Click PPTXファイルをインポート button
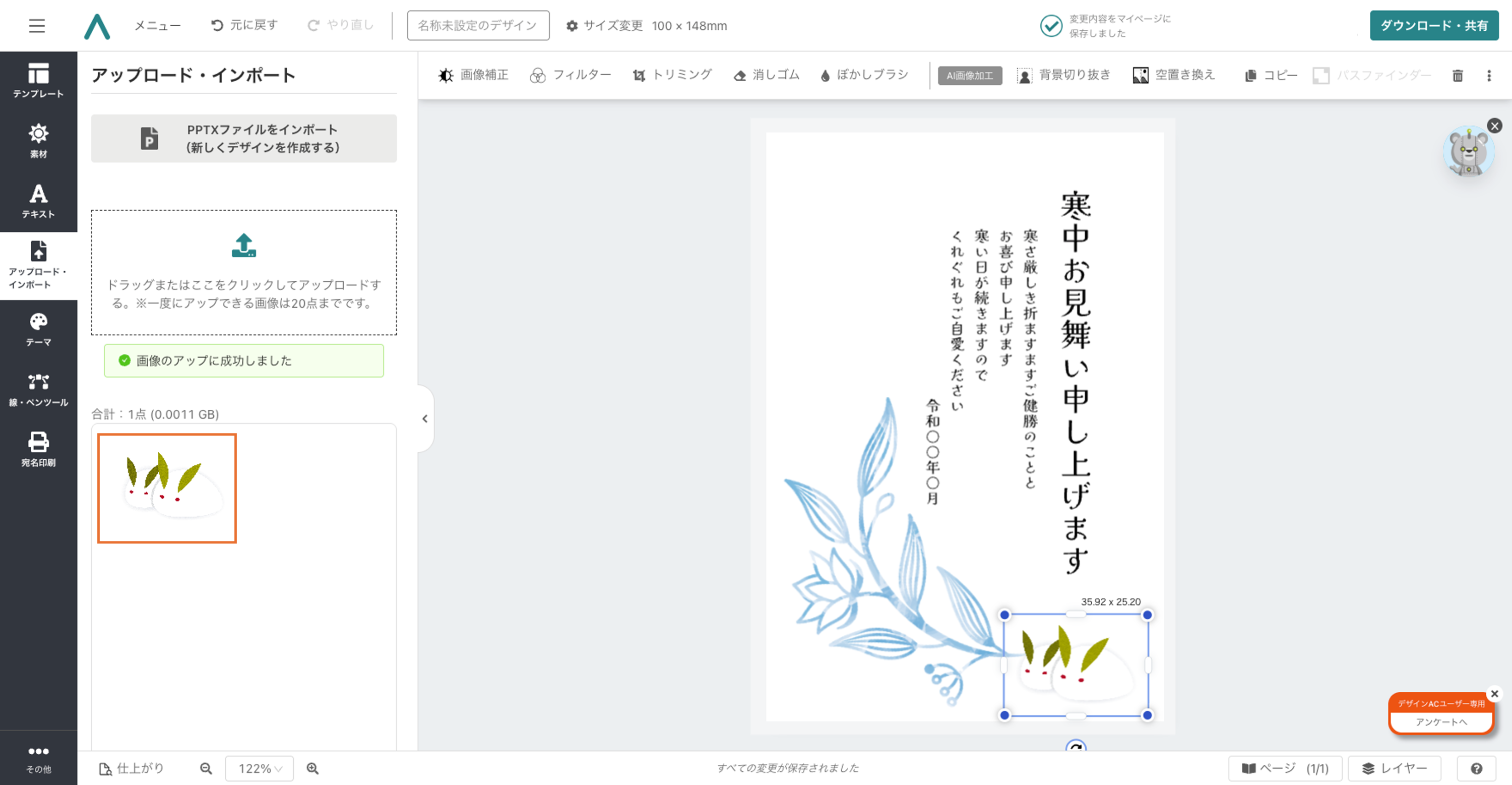This screenshot has width=1512, height=785. 243,139
